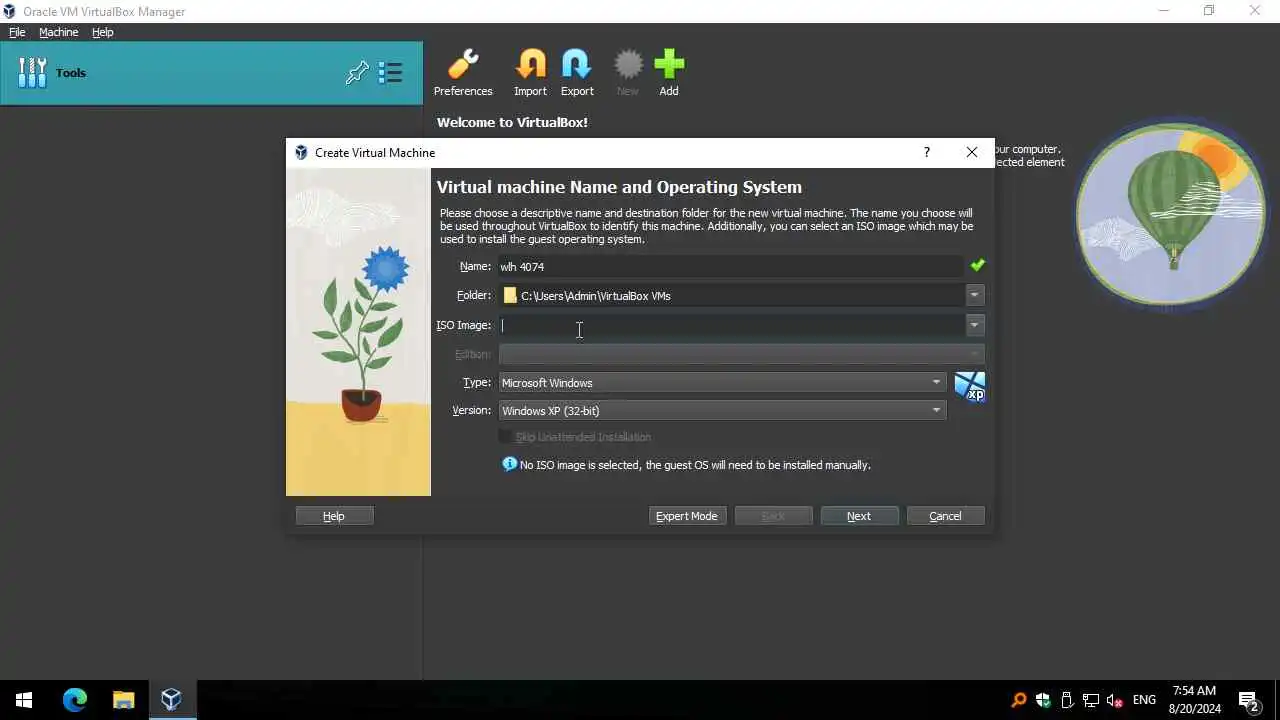Click the Name field containing wlh 4074
The height and width of the screenshot is (720, 1280).
731,266
